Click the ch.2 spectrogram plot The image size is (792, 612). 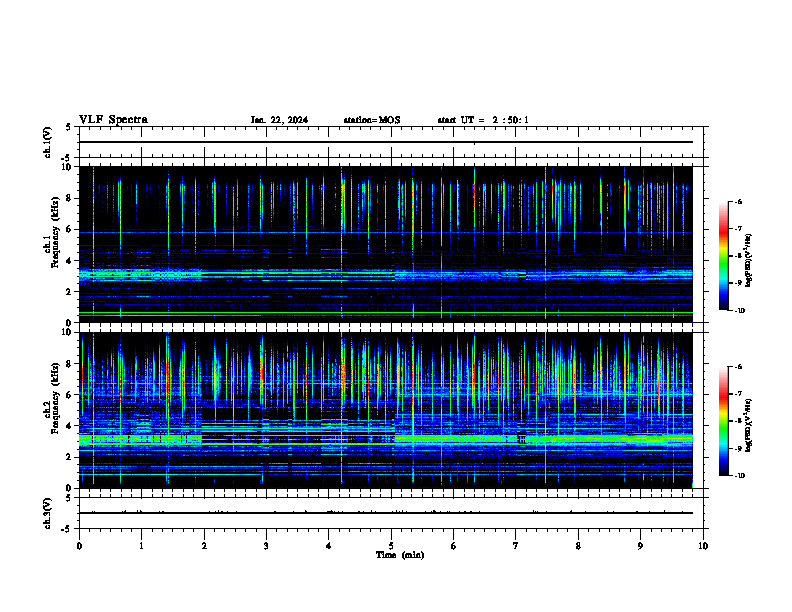(x=385, y=410)
